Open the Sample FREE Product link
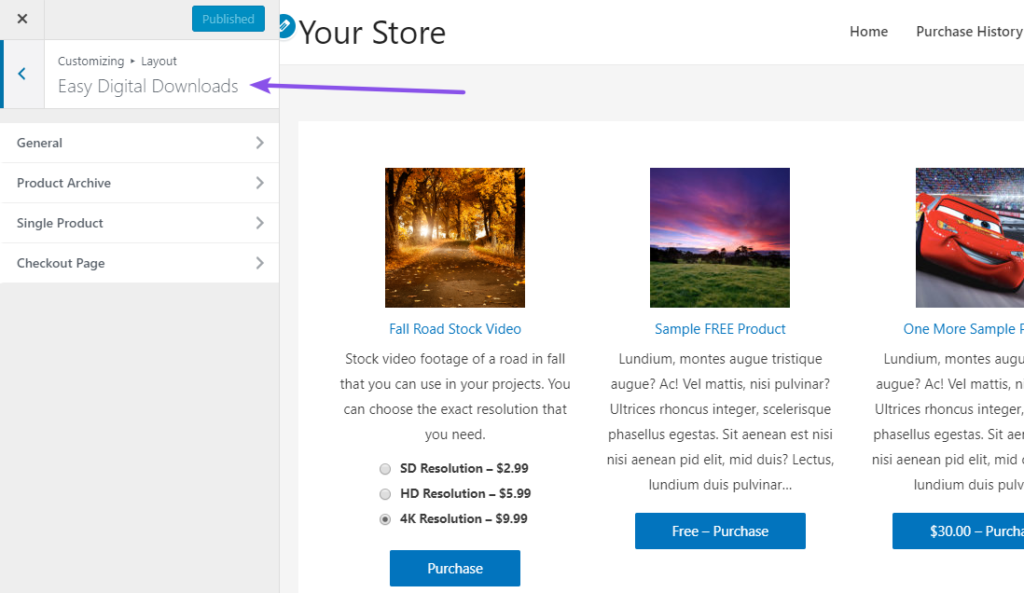 tap(720, 329)
